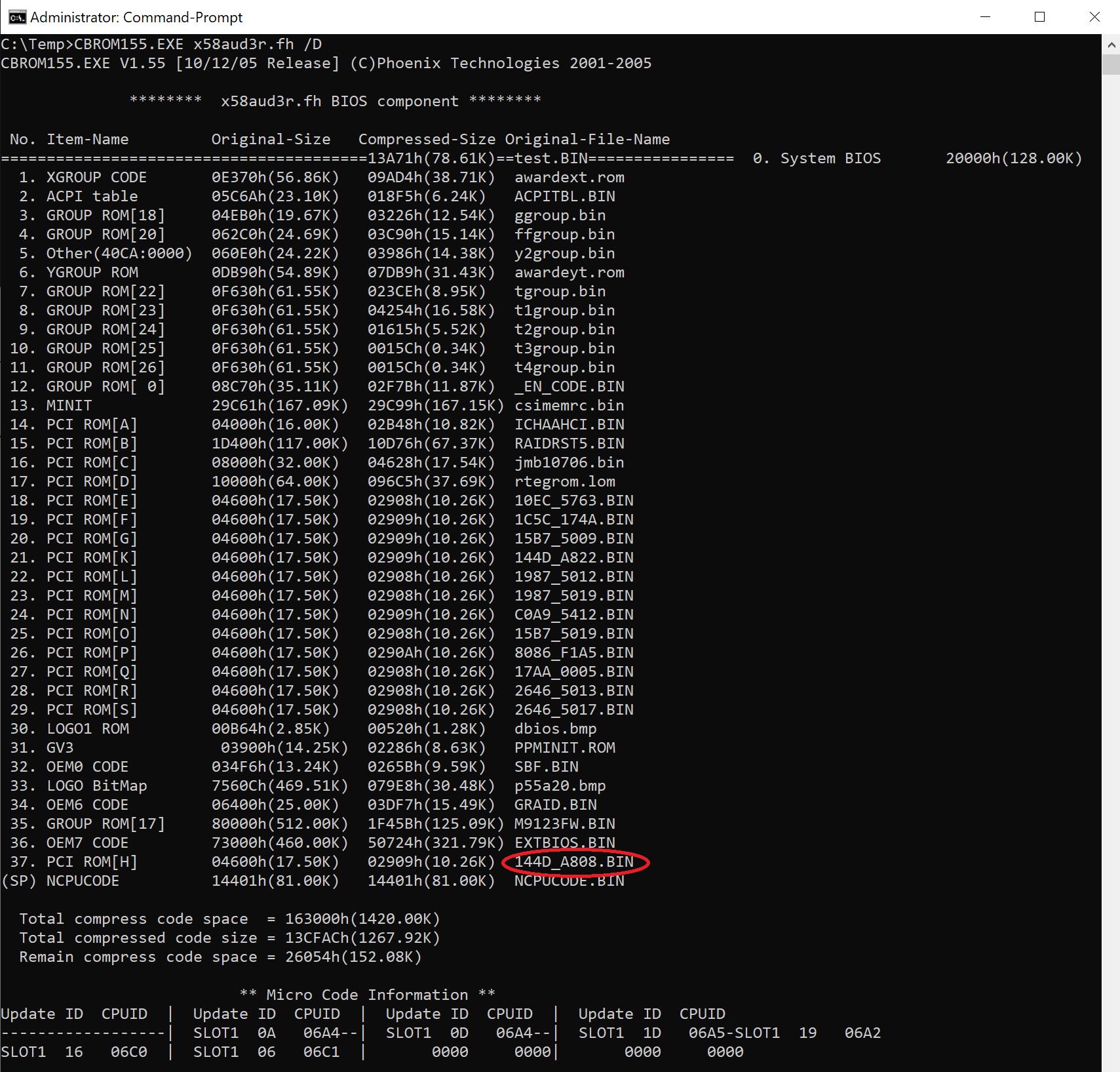Click the Command Prompt system menu icon
The width and height of the screenshot is (1120, 1072).
pyautogui.click(x=18, y=17)
